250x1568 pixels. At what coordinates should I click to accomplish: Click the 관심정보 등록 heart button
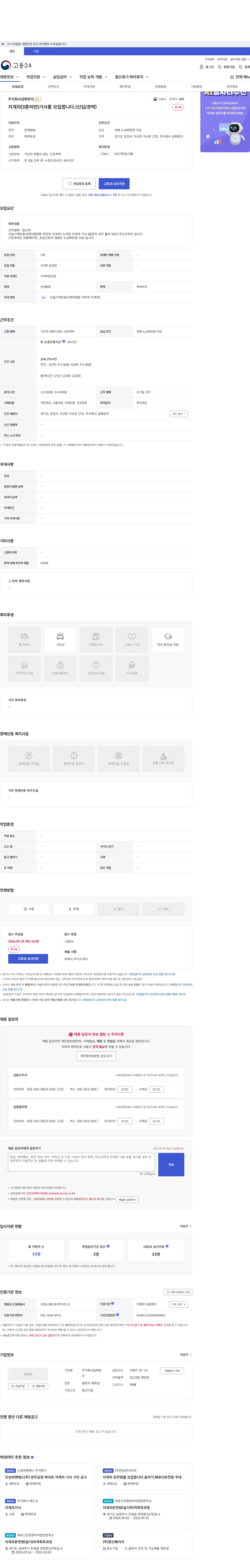click(79, 184)
